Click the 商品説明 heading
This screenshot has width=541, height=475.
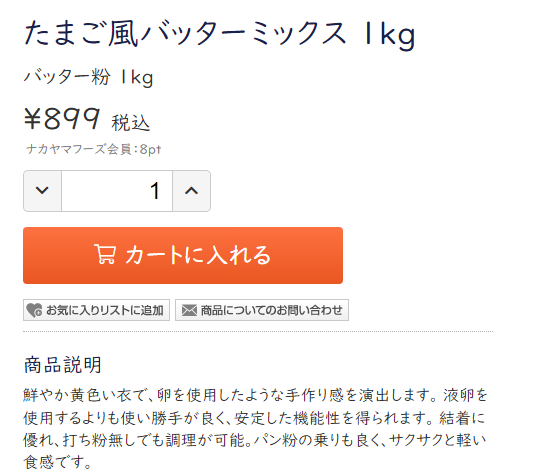pos(62,365)
